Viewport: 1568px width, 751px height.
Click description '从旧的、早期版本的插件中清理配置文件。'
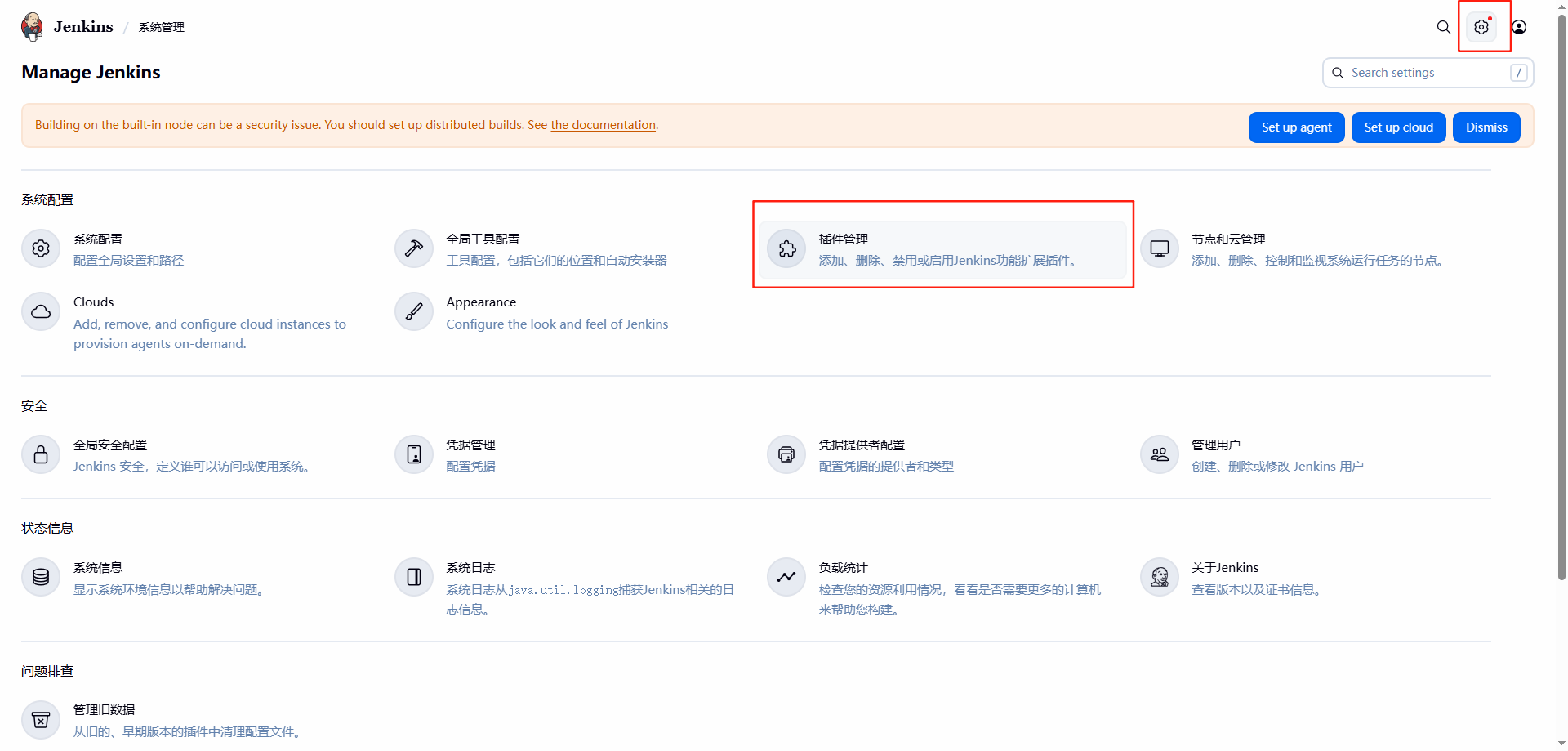[x=189, y=732]
